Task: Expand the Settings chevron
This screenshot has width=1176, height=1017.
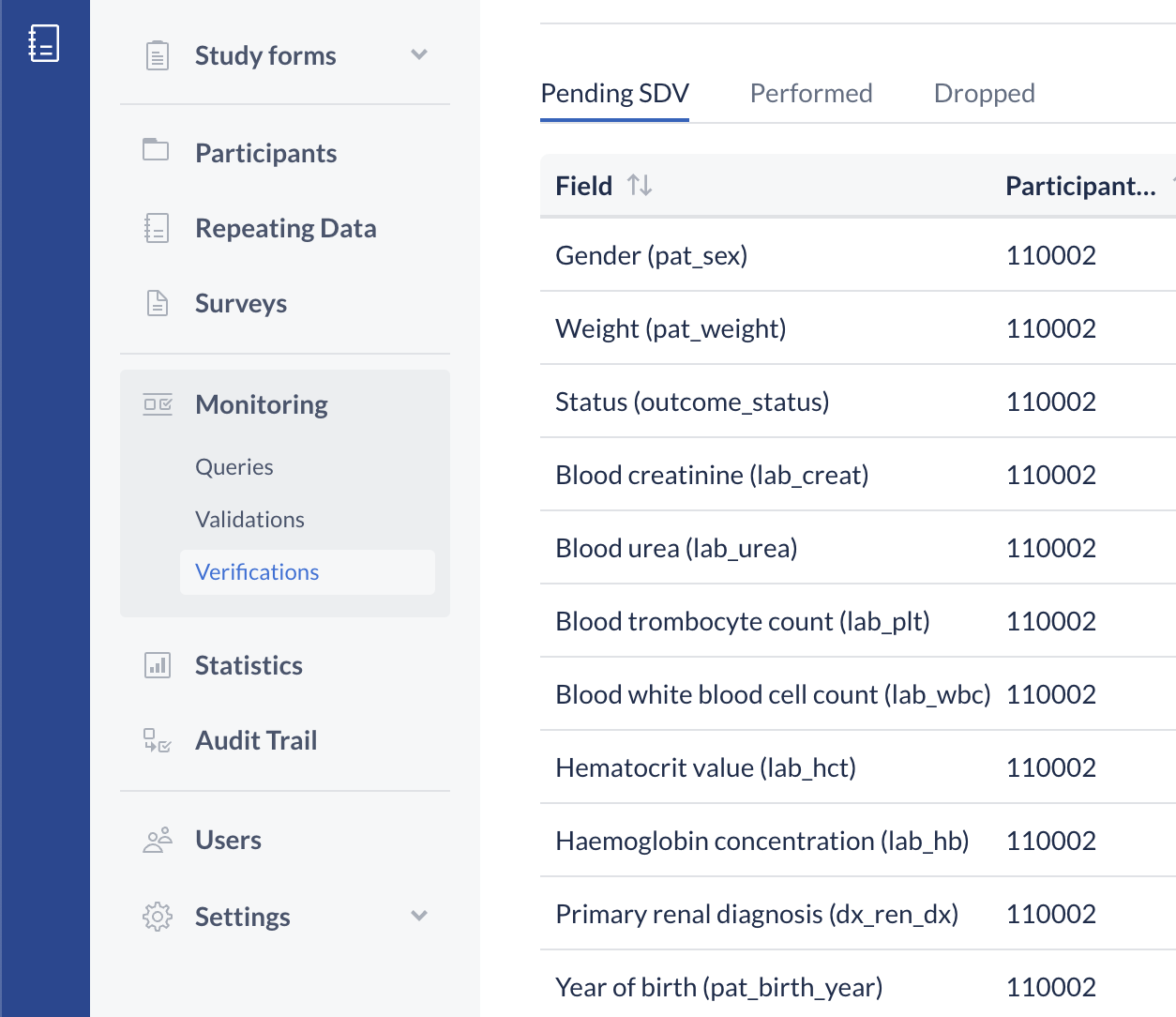Action: coord(419,916)
